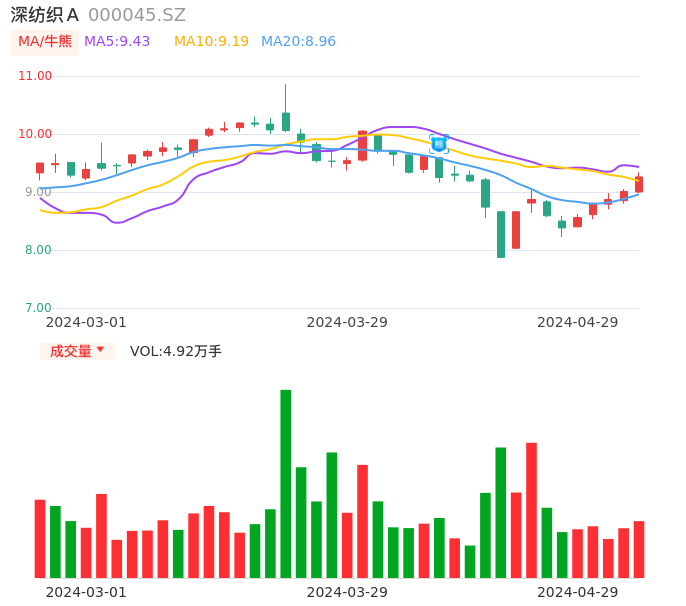Click the last red candlestick on the right
The image size is (686, 606).
(639, 184)
